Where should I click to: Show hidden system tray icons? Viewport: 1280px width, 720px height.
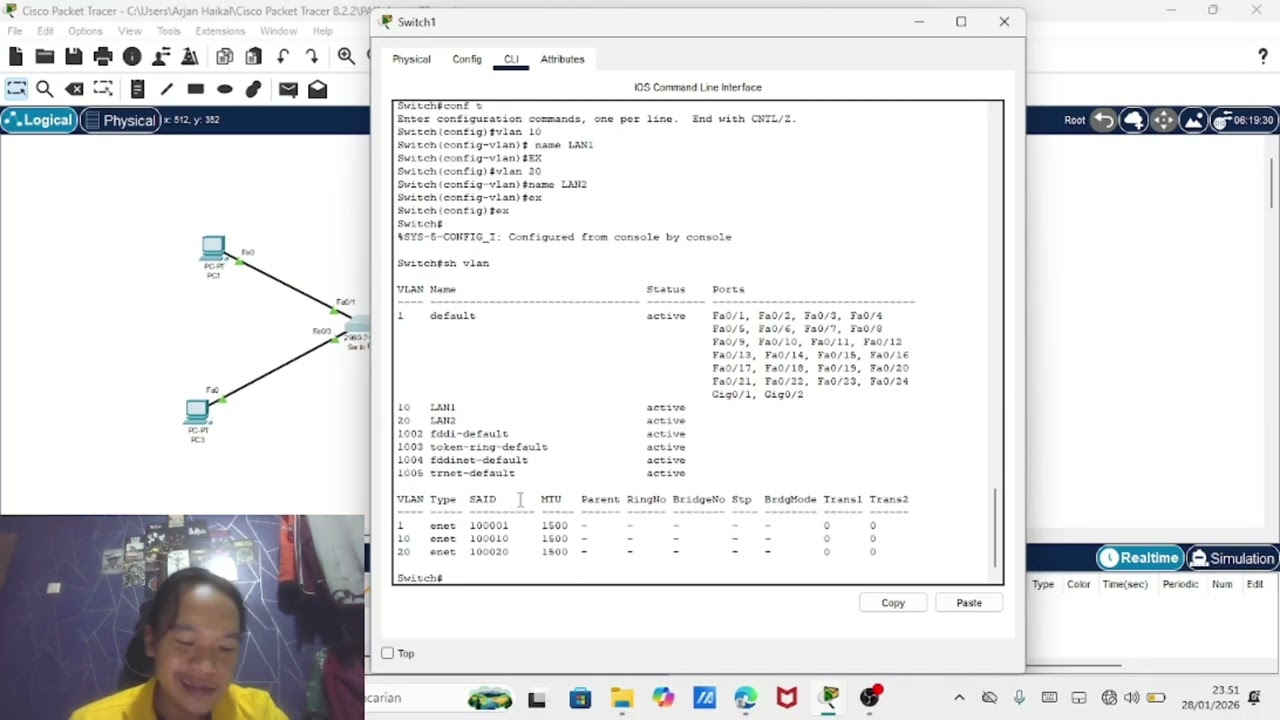point(959,698)
